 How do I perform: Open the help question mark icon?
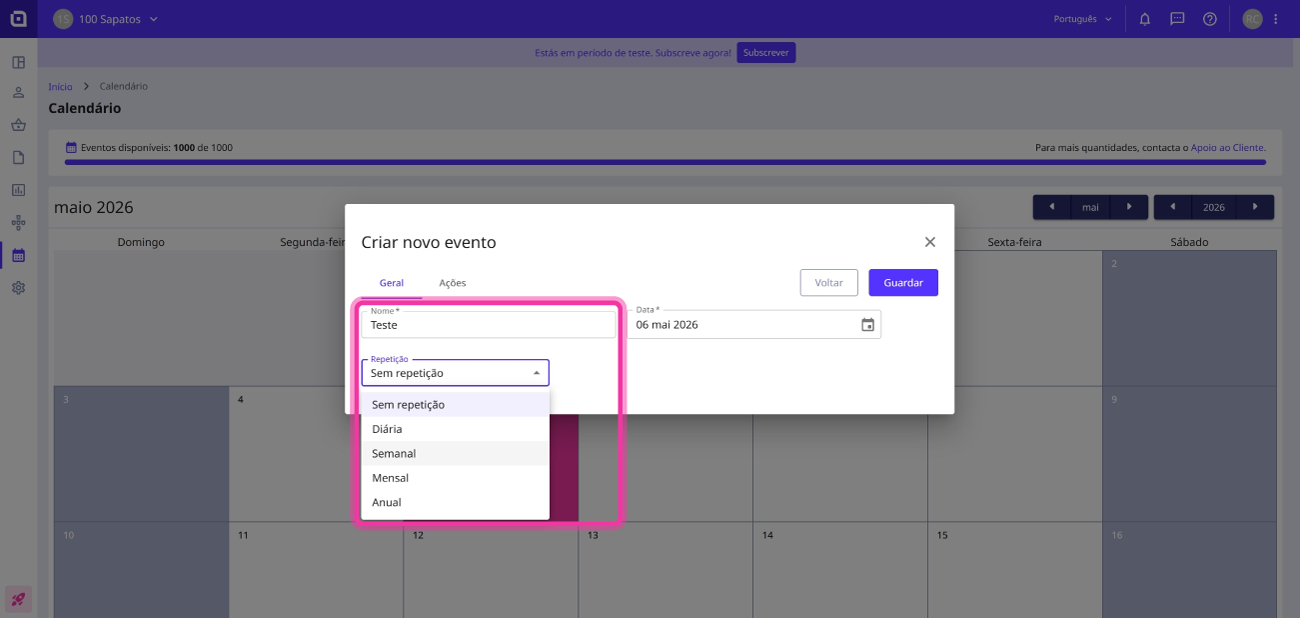pos(1209,19)
